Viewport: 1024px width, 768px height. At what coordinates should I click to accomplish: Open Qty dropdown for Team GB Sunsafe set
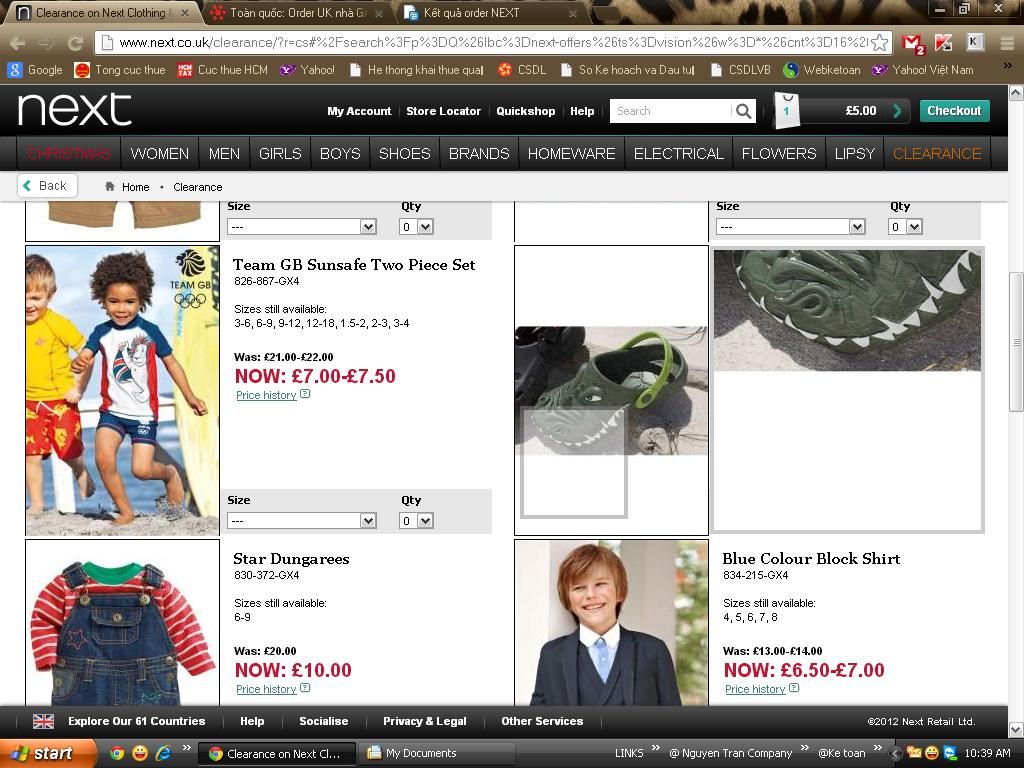(416, 520)
